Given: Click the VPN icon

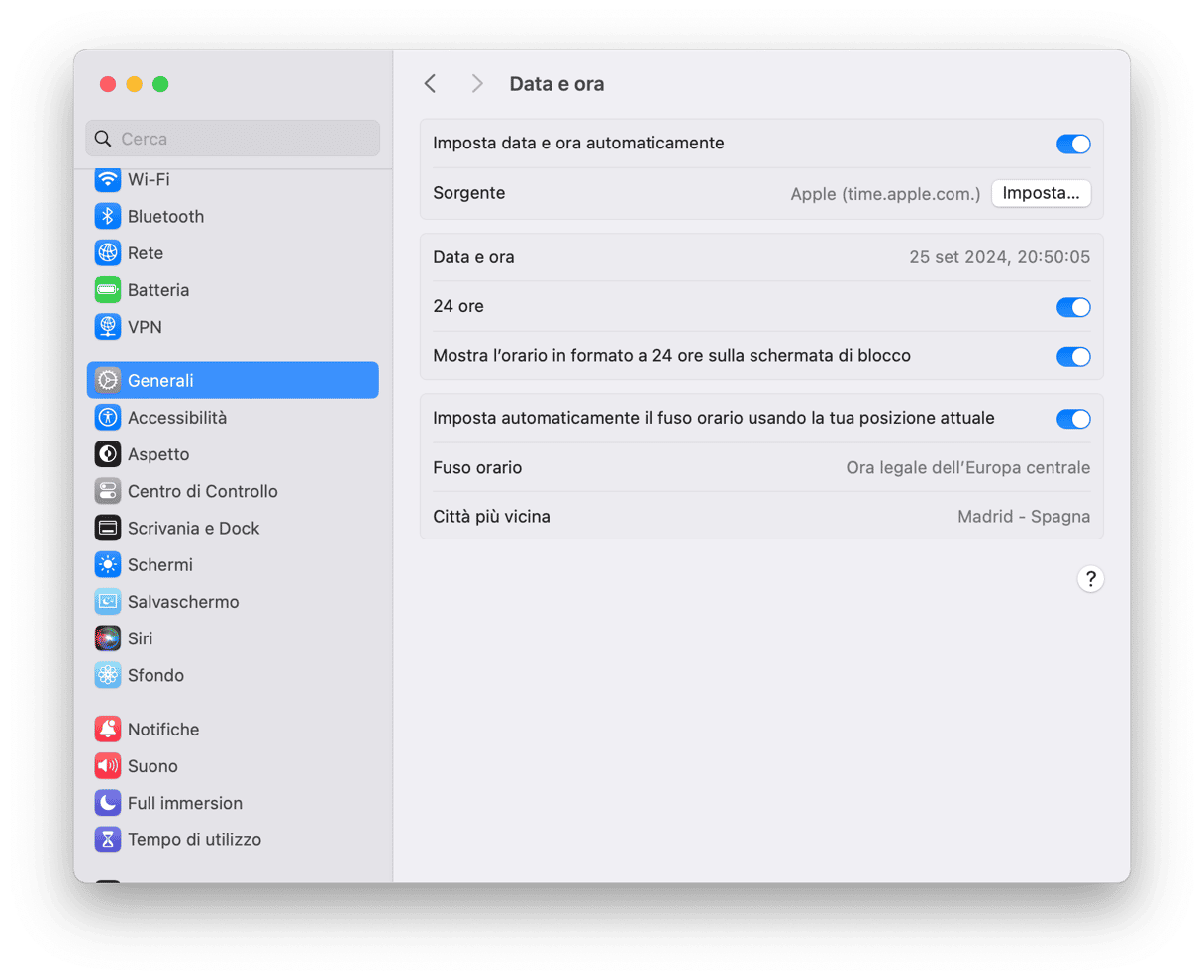Looking at the screenshot, I should coord(108,326).
